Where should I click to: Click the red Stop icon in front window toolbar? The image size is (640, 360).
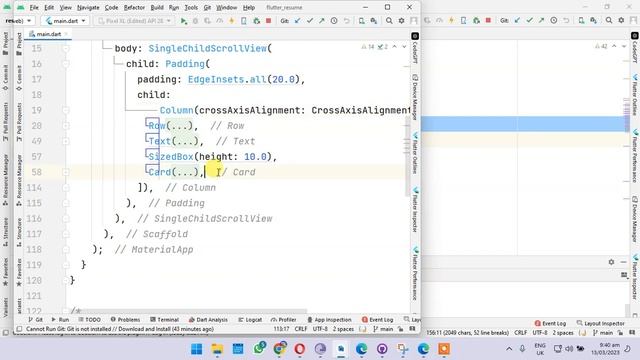268,21
